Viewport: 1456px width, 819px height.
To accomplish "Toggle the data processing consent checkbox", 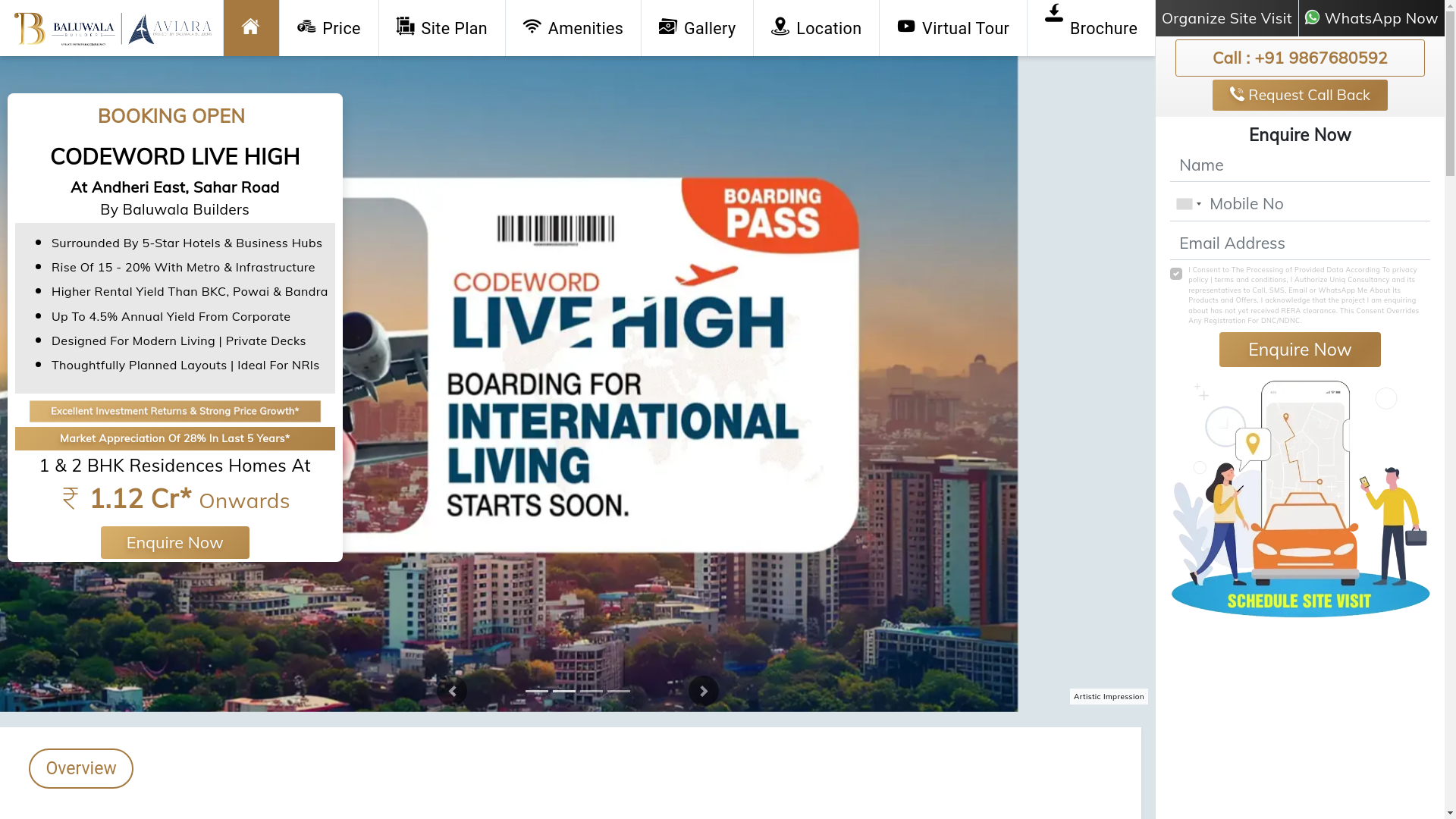I will point(1176,274).
